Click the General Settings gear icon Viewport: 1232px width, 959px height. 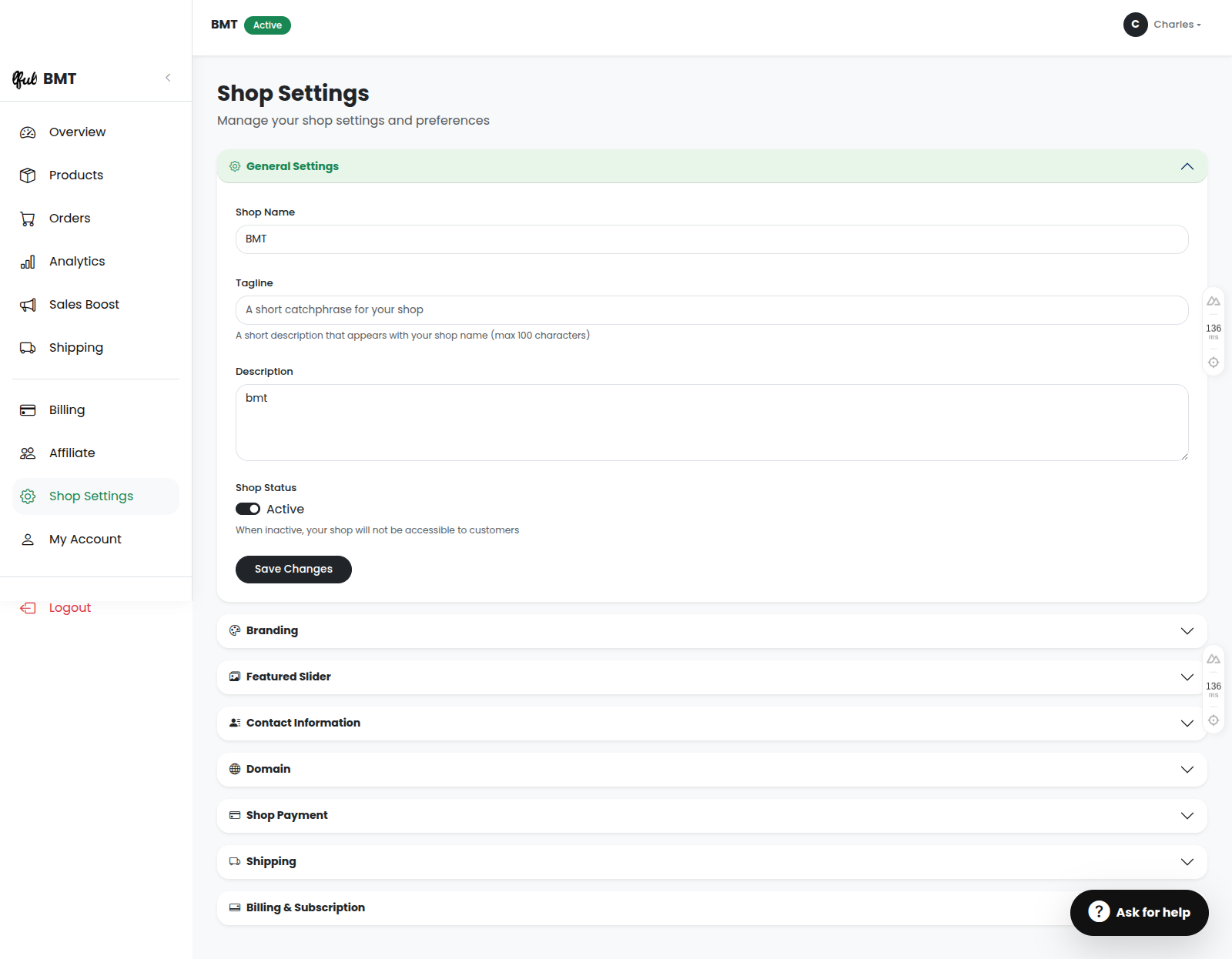[235, 166]
